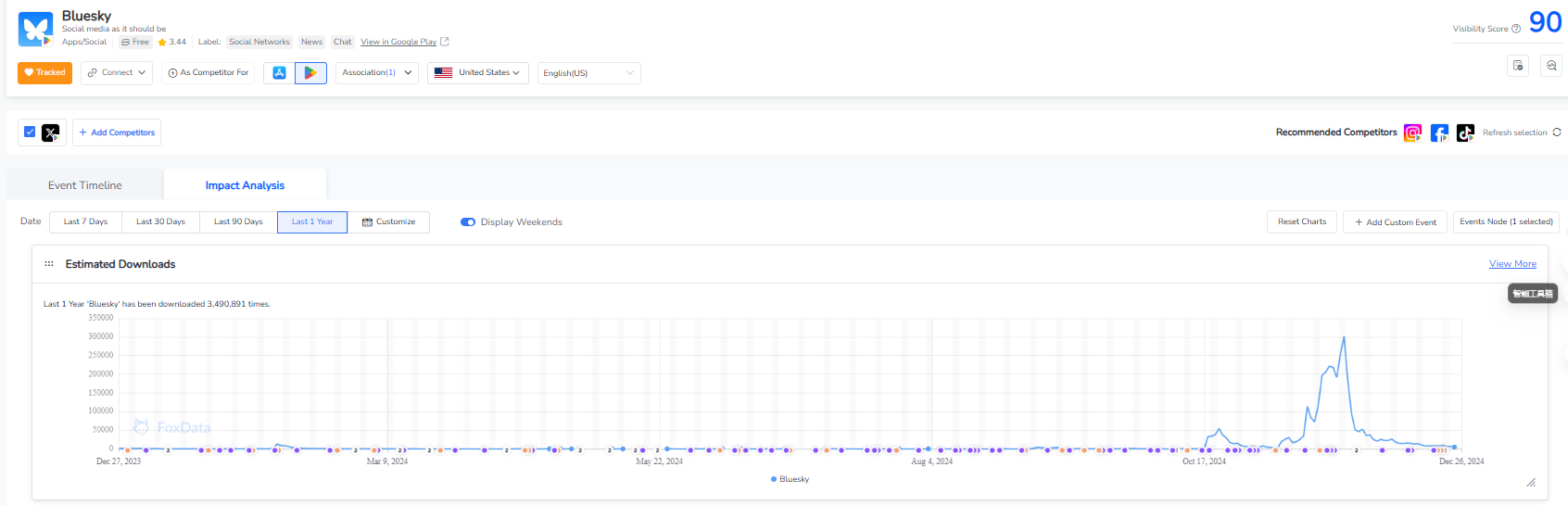Click the Reset Charts button

click(x=1302, y=222)
